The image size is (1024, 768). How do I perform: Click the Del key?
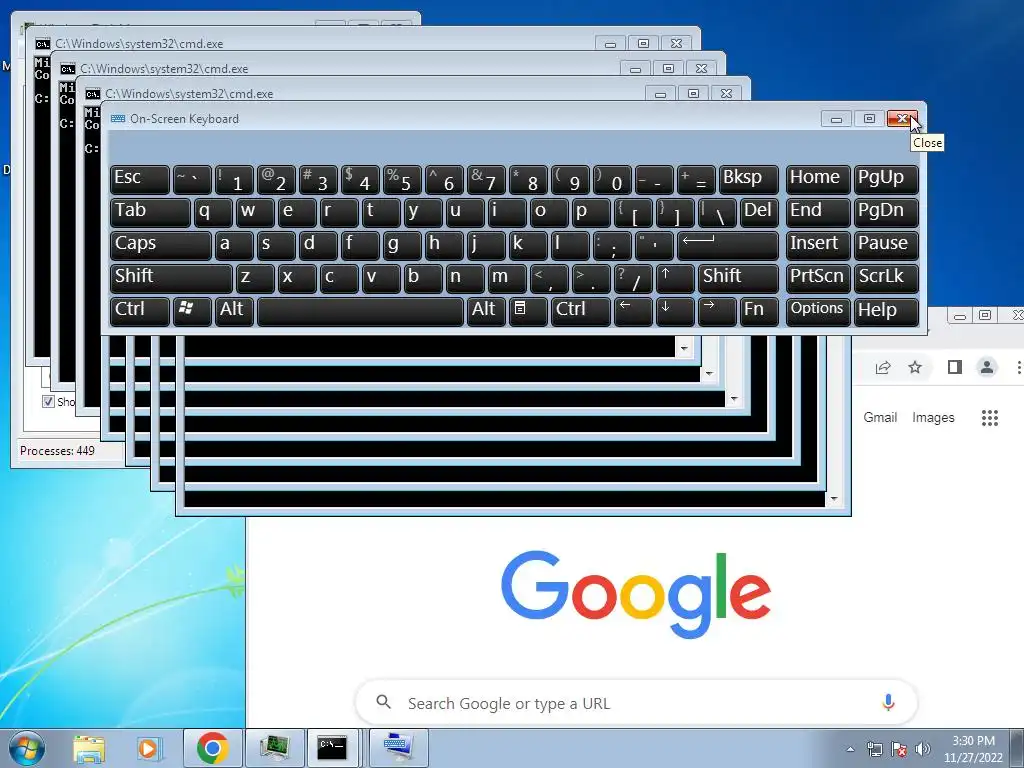(760, 212)
